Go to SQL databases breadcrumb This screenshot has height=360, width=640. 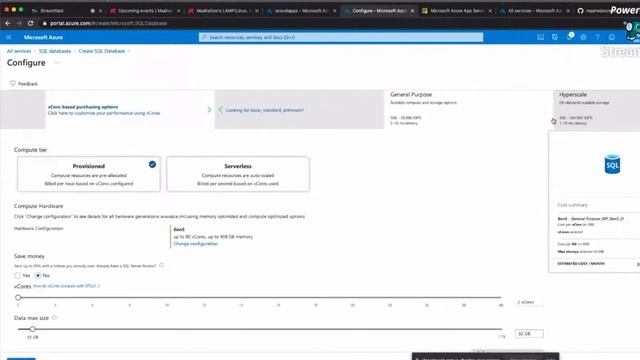tap(55, 51)
